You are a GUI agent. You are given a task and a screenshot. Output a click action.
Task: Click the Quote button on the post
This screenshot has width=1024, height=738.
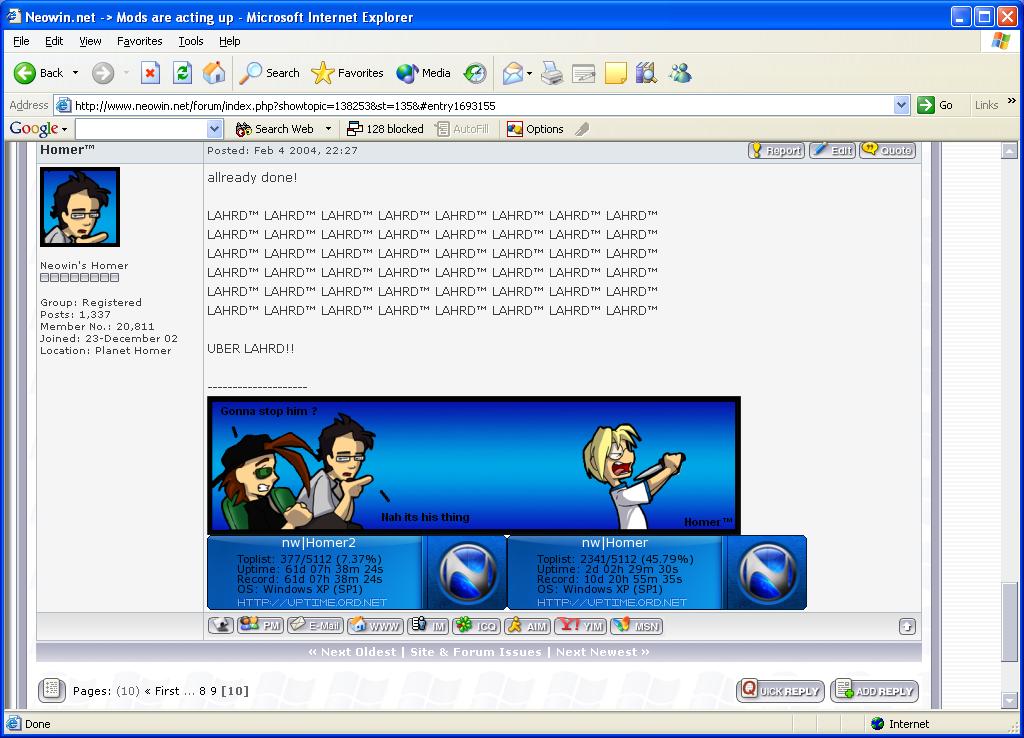coord(887,150)
